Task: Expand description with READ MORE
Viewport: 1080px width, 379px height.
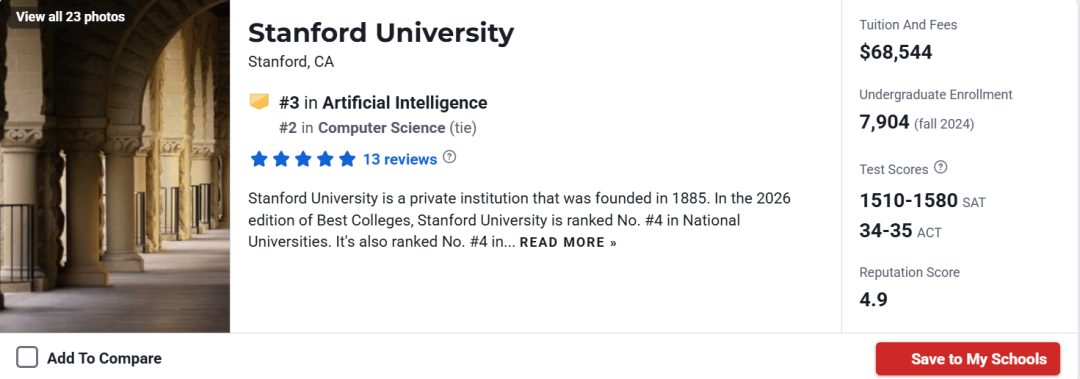Action: (x=568, y=243)
